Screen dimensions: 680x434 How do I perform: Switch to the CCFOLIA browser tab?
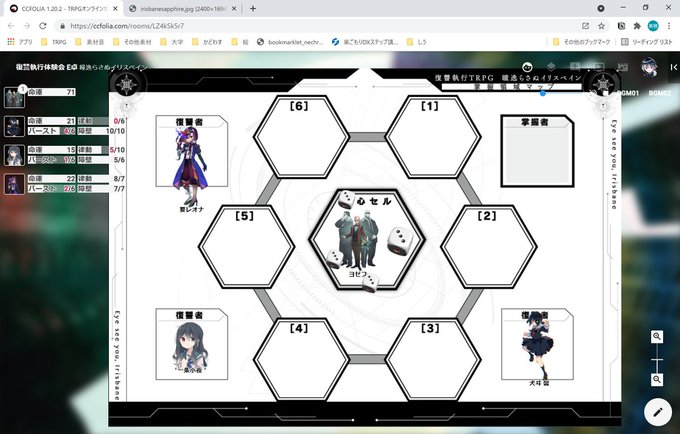(64, 9)
